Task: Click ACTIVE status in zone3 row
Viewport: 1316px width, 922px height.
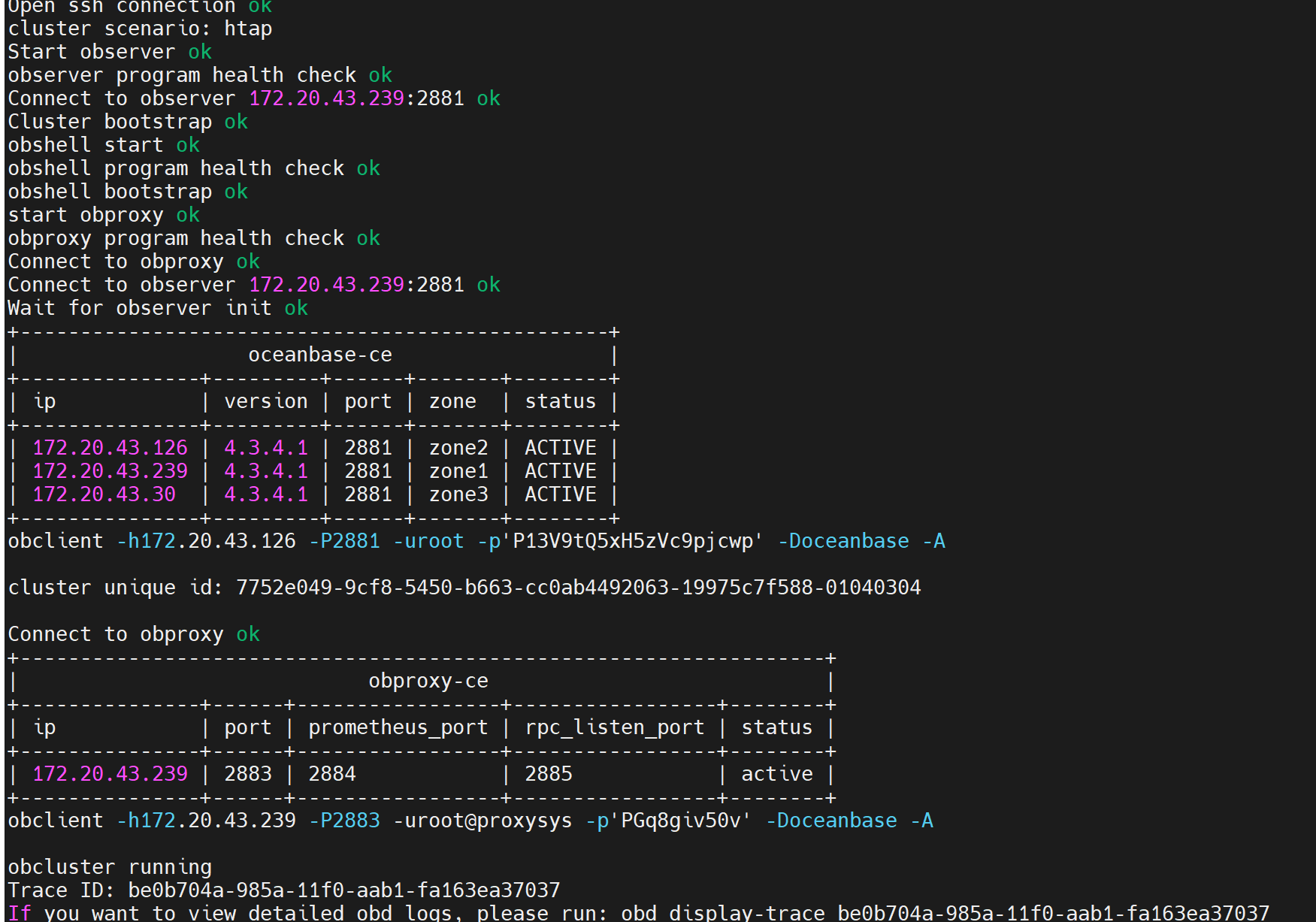Action: click(x=561, y=495)
